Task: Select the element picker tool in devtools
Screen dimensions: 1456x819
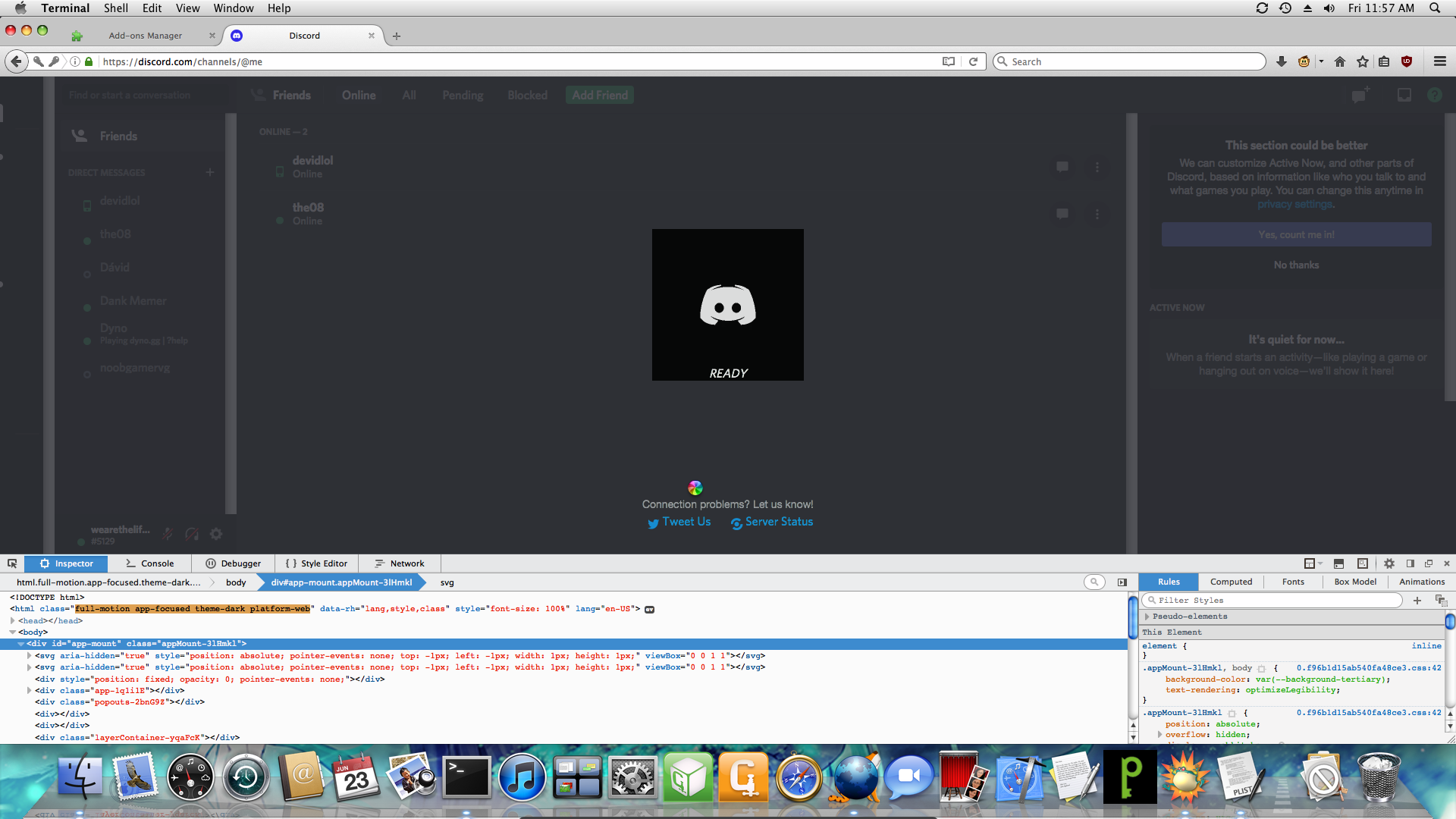Action: coord(12,563)
